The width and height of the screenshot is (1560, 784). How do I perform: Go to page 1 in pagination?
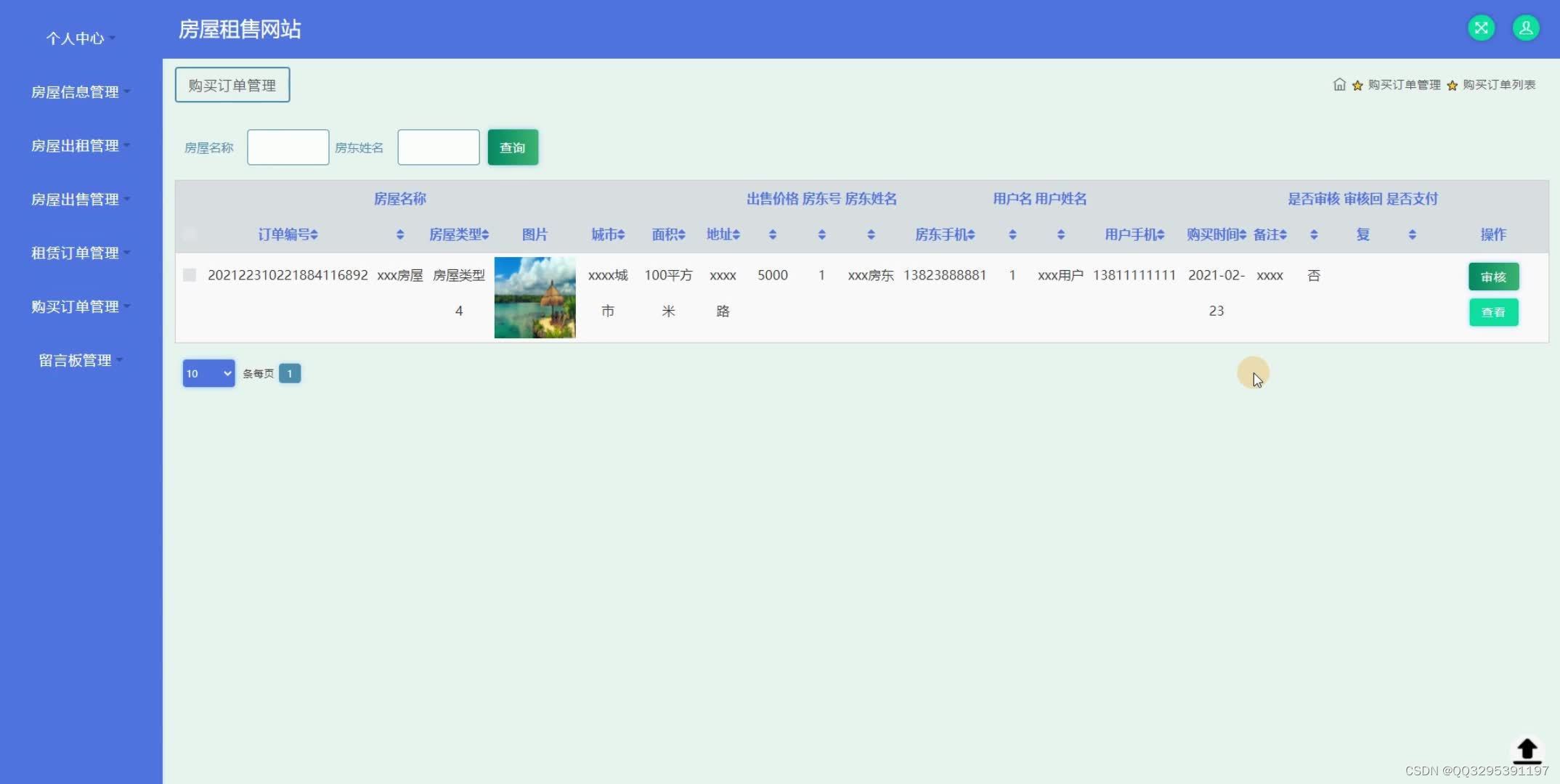click(290, 373)
